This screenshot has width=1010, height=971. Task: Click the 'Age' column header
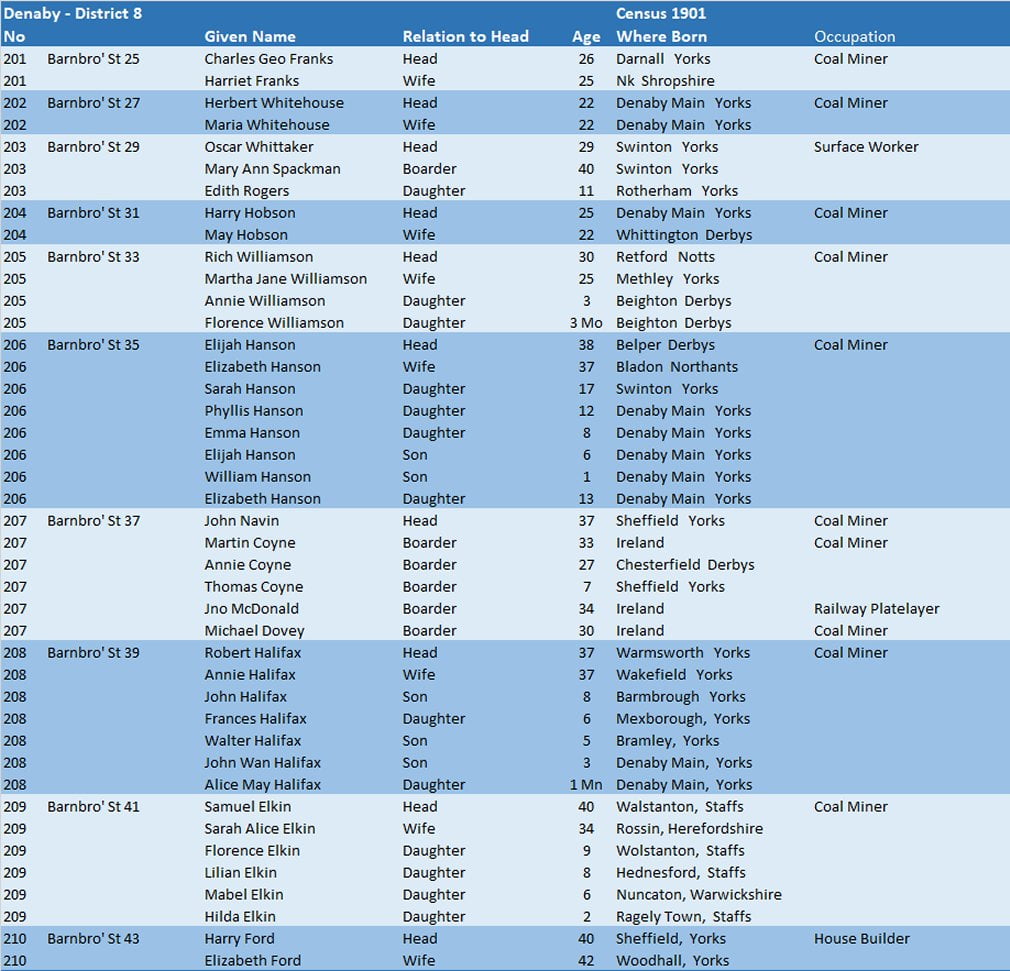(586, 37)
